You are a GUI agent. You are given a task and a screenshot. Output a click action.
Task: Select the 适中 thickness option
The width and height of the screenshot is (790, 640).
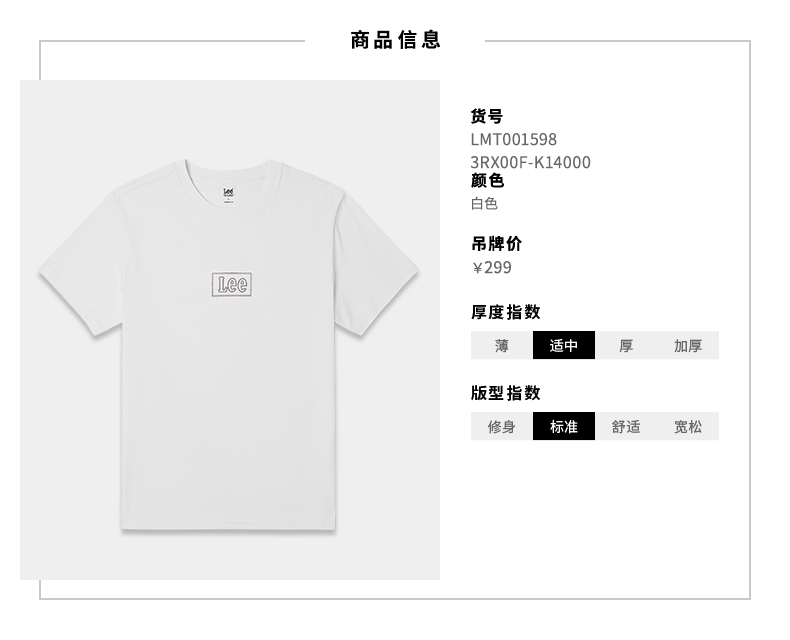coord(564,345)
